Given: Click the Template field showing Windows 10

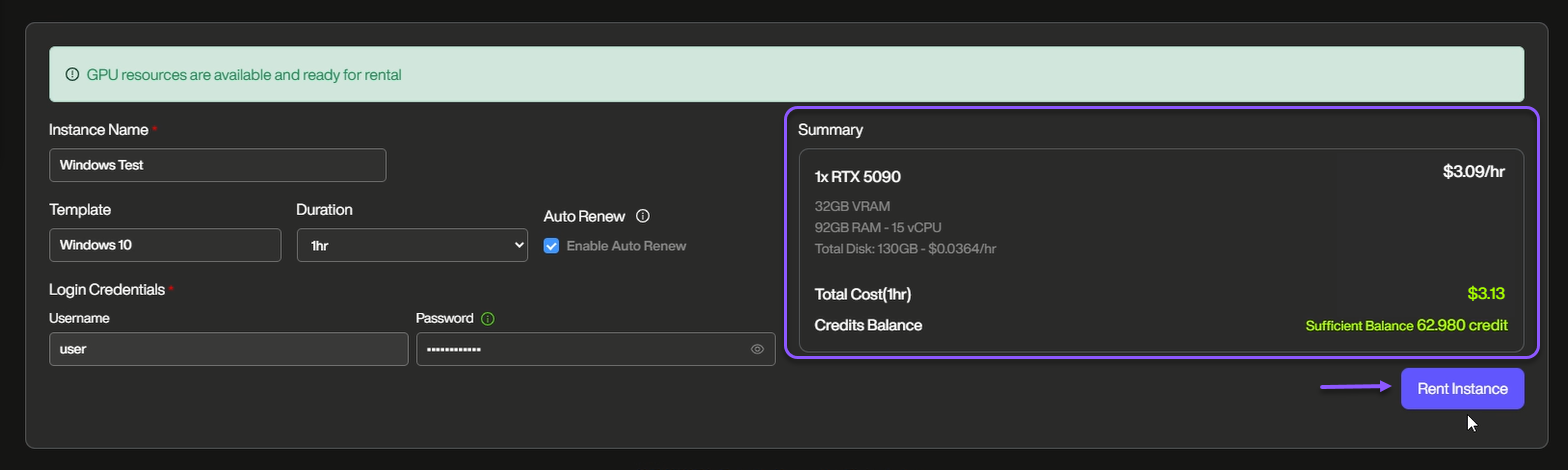Looking at the screenshot, I should [165, 245].
